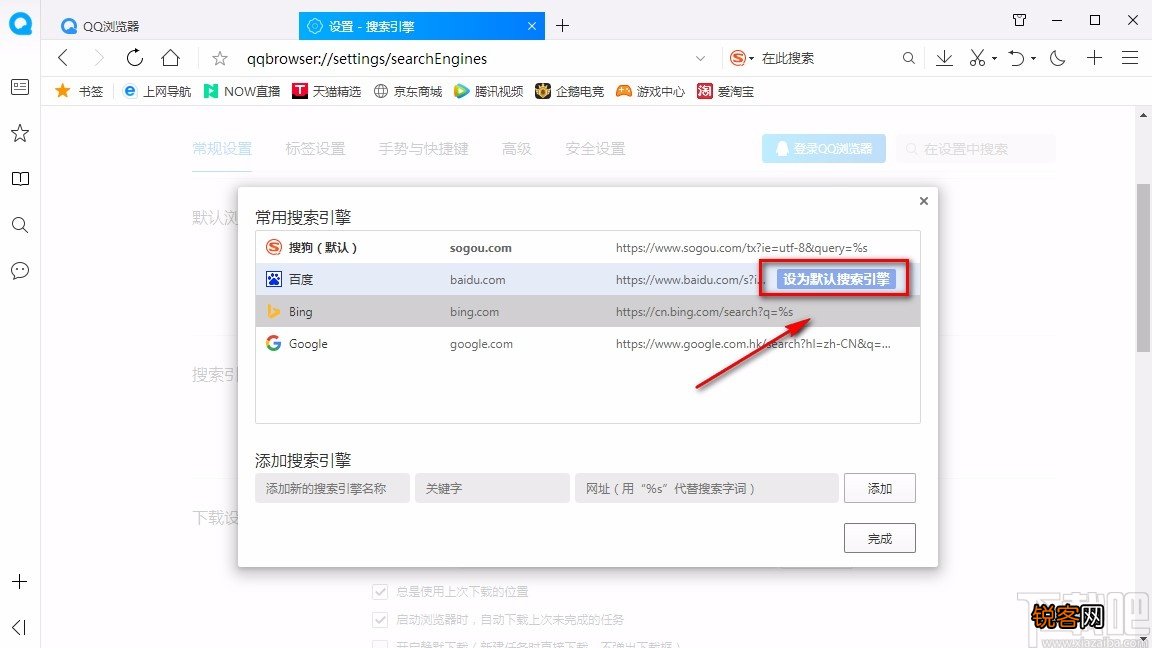Switch to 安全设置 settings tab
This screenshot has width=1152, height=648.
tap(595, 148)
